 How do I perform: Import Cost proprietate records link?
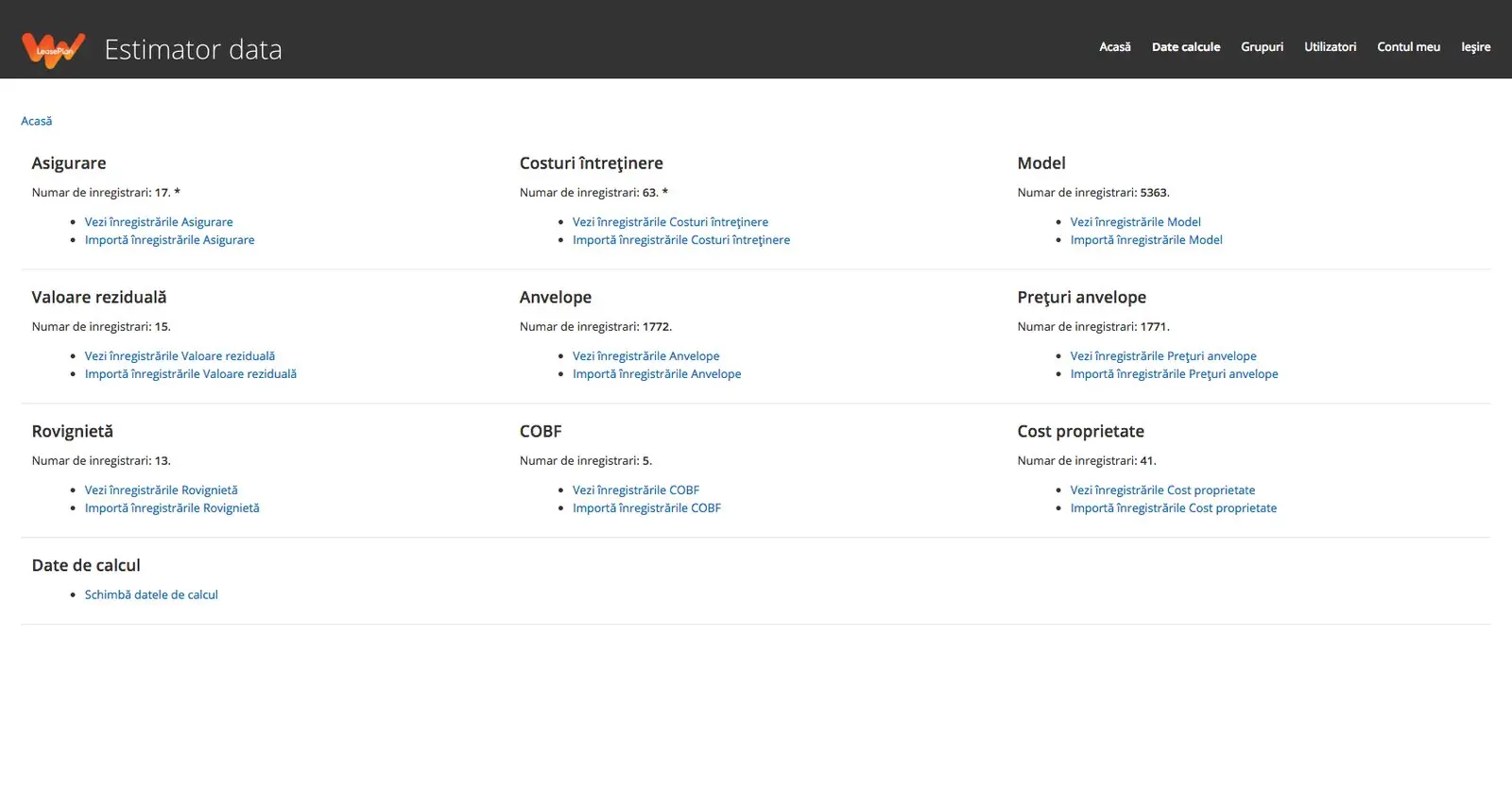pos(1174,508)
